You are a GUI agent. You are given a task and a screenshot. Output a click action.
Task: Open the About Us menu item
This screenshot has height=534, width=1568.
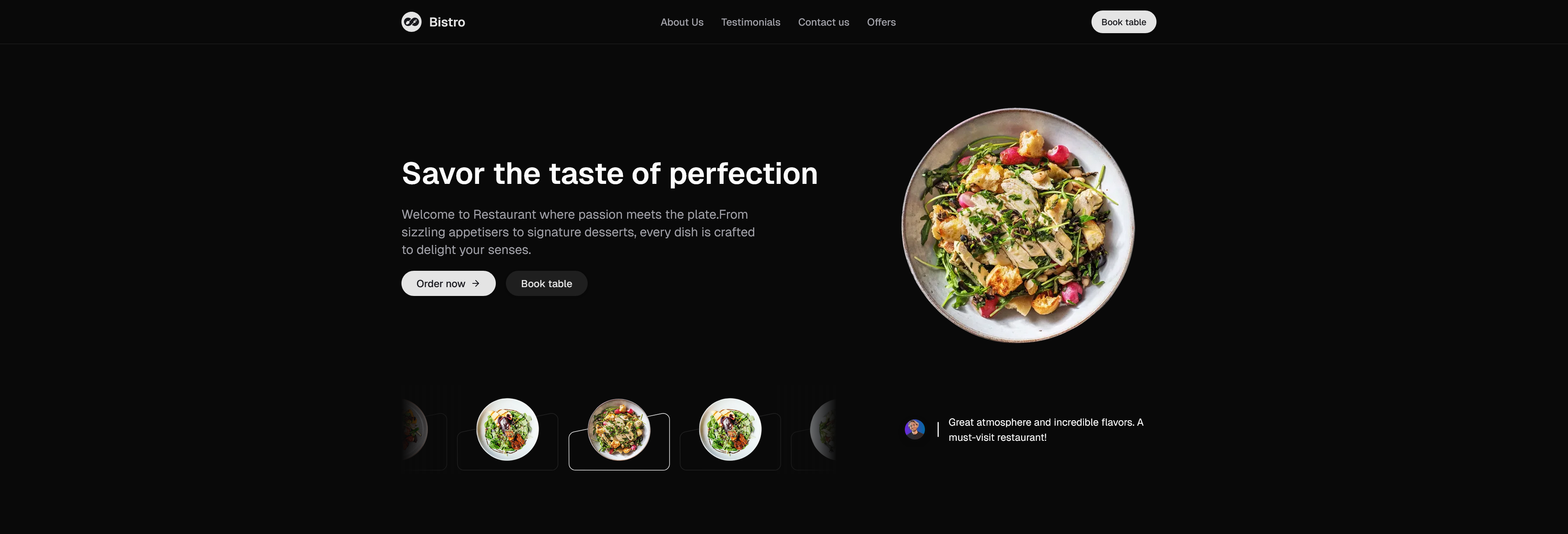point(682,22)
